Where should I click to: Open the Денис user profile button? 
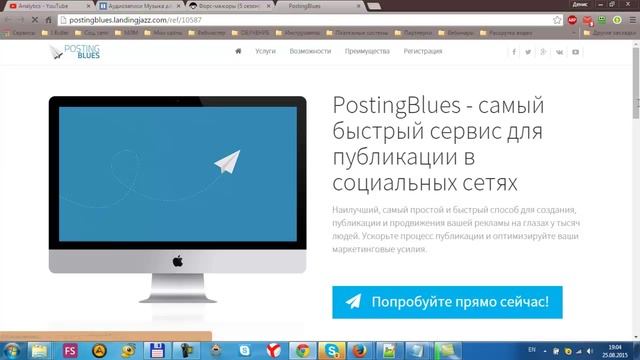click(580, 4)
